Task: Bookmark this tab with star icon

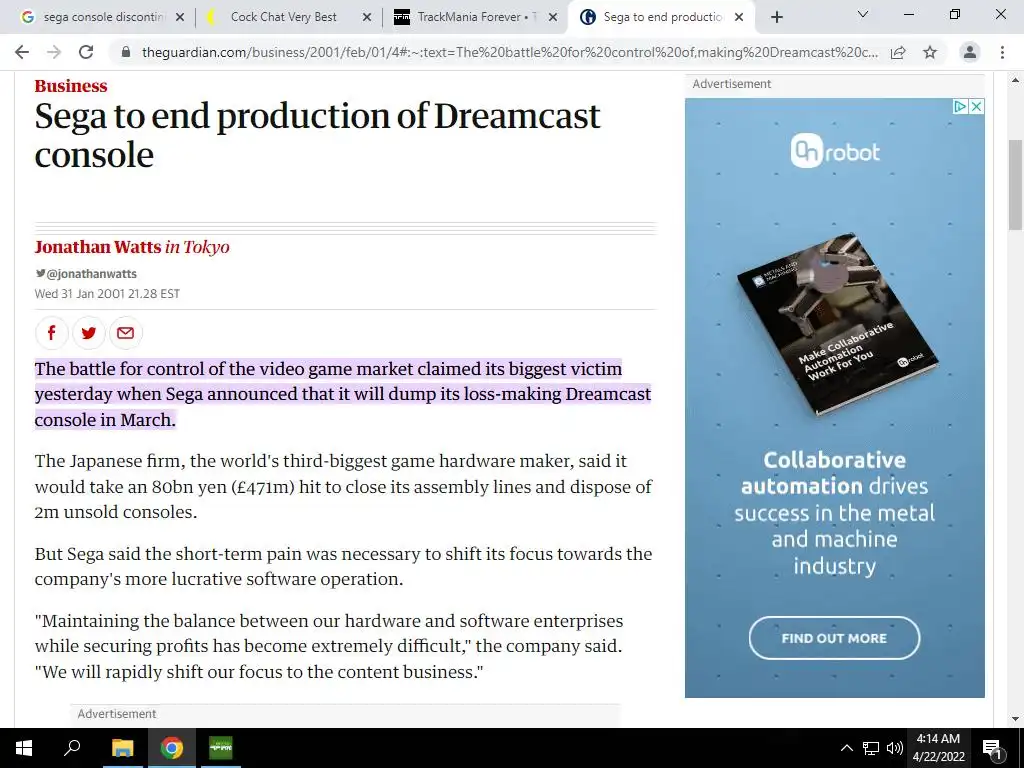Action: [930, 52]
